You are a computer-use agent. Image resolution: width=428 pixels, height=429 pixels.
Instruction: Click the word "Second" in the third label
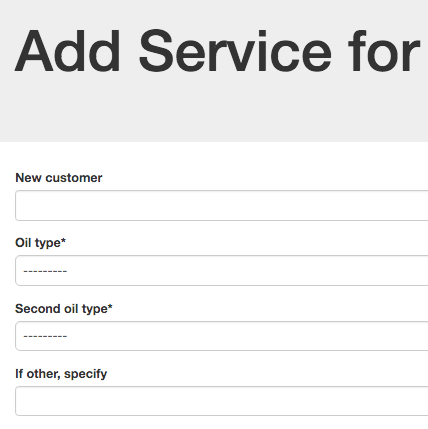(38, 309)
